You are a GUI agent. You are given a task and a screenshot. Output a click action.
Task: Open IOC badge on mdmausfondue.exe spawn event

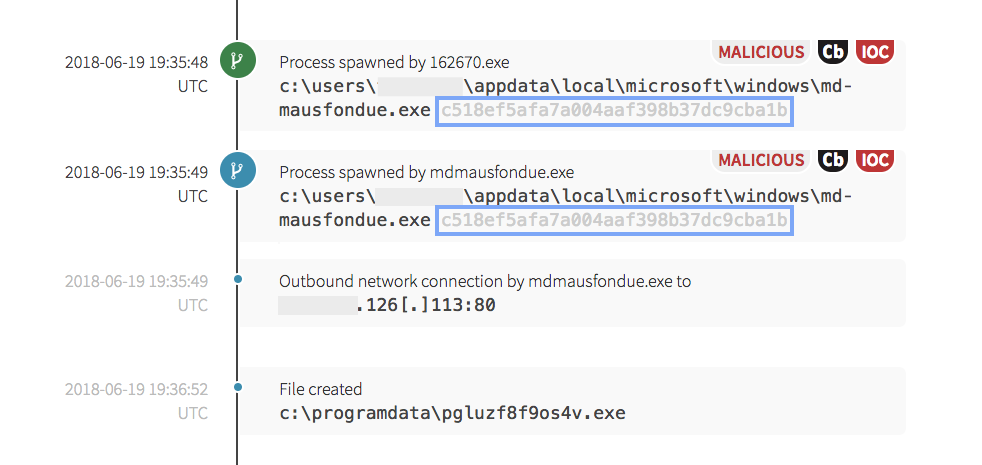coord(874,160)
